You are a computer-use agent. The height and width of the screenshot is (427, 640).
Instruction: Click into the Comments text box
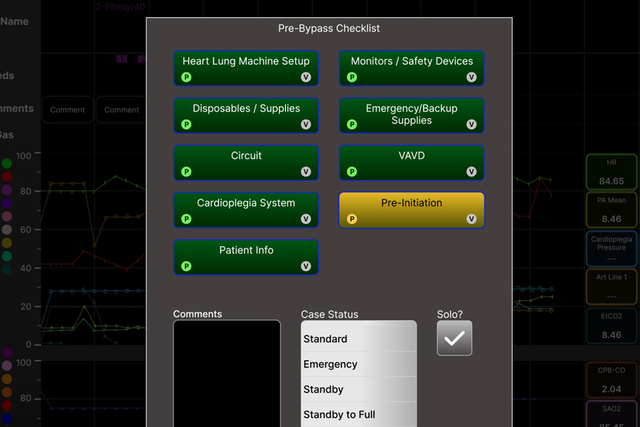click(227, 373)
